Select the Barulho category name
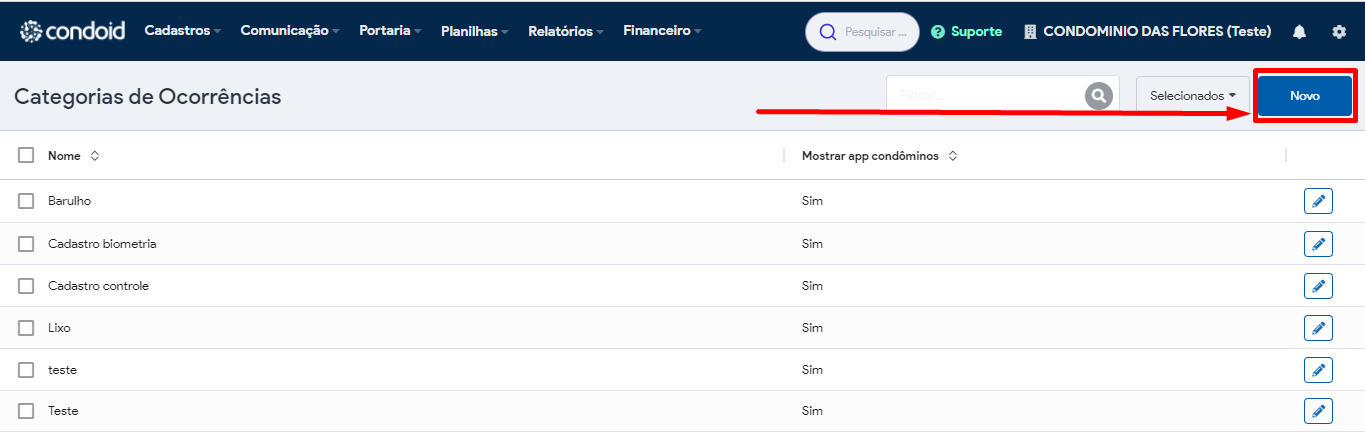Image resolution: width=1365 pixels, height=435 pixels. [69, 201]
